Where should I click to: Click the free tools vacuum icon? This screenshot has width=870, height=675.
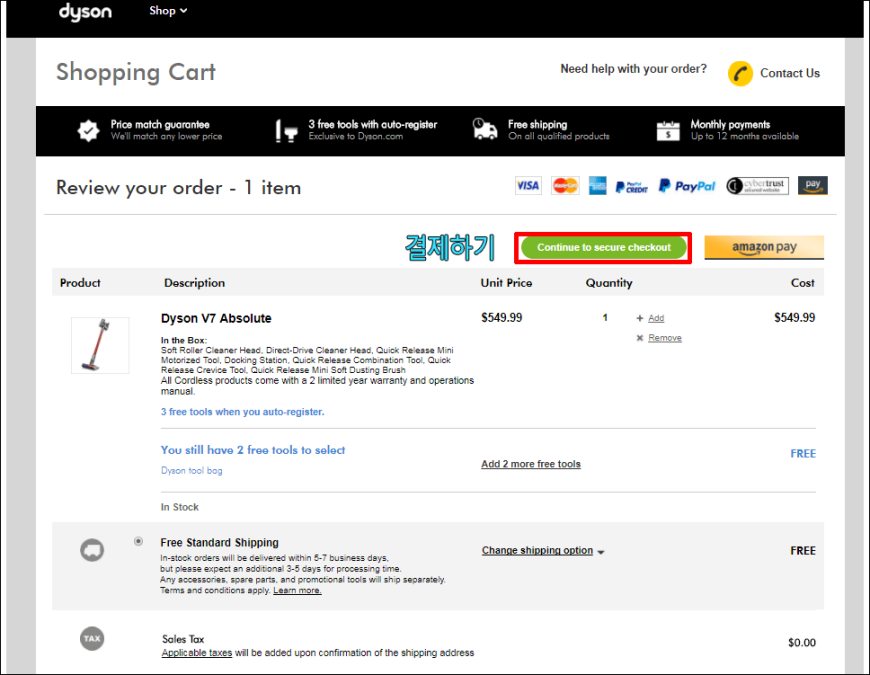point(287,131)
